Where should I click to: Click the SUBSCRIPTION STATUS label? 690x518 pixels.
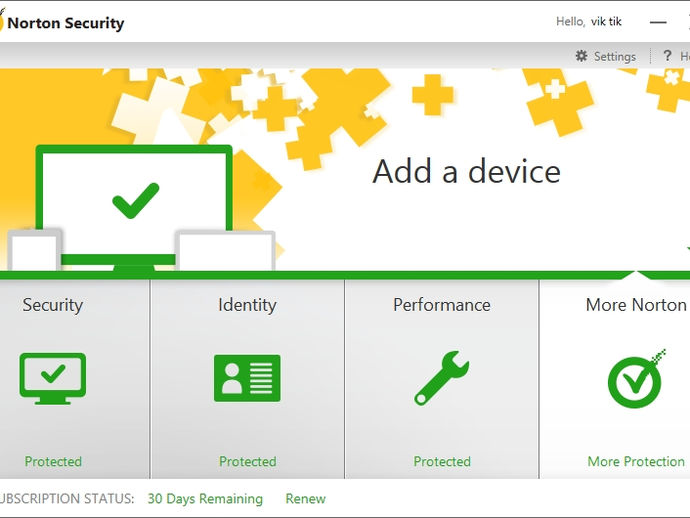pos(66,499)
